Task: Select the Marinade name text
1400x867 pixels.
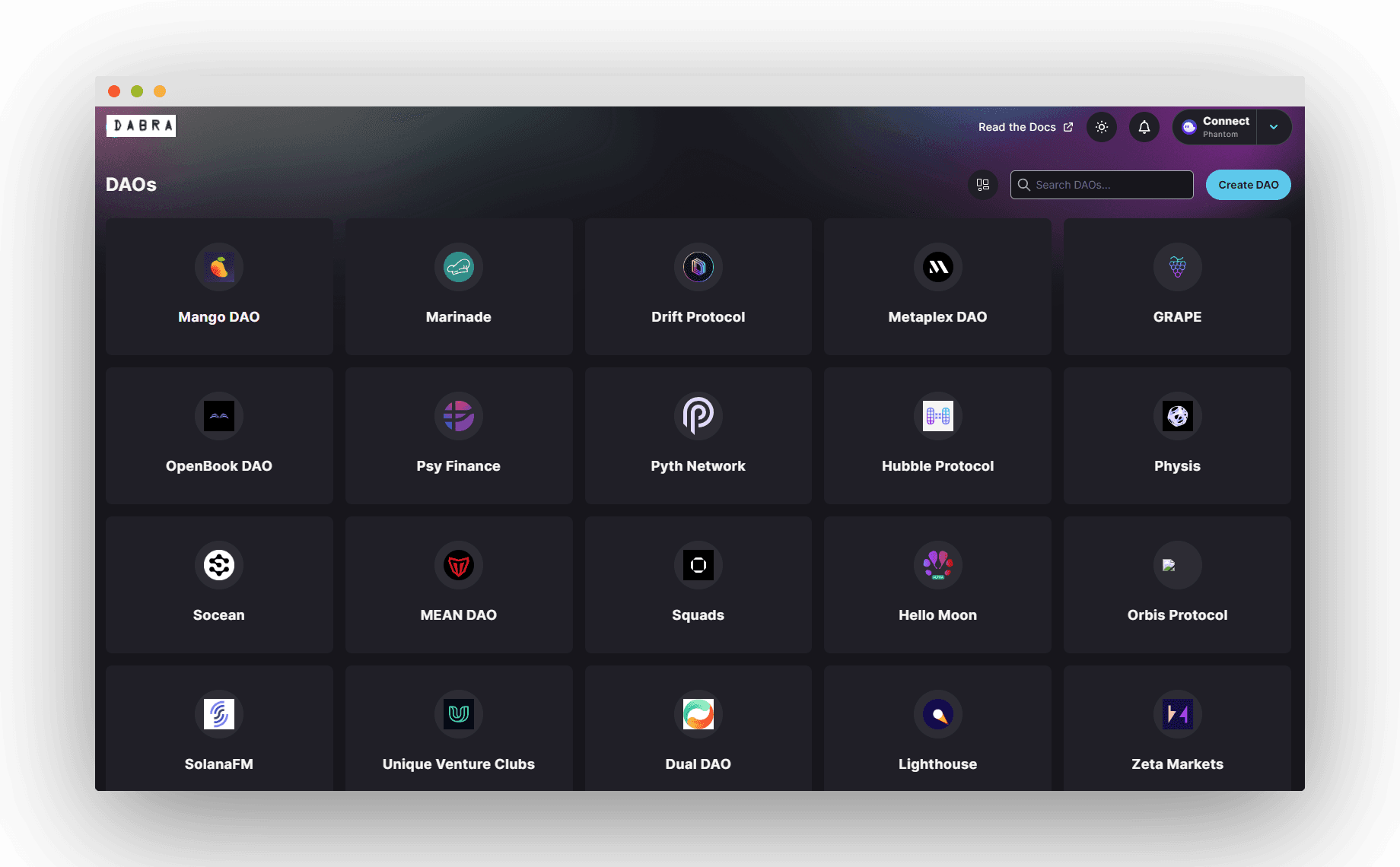Action: click(459, 317)
